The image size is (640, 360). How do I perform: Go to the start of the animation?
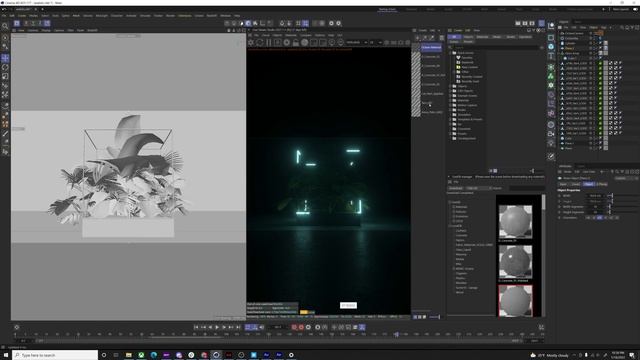(x=196, y=327)
